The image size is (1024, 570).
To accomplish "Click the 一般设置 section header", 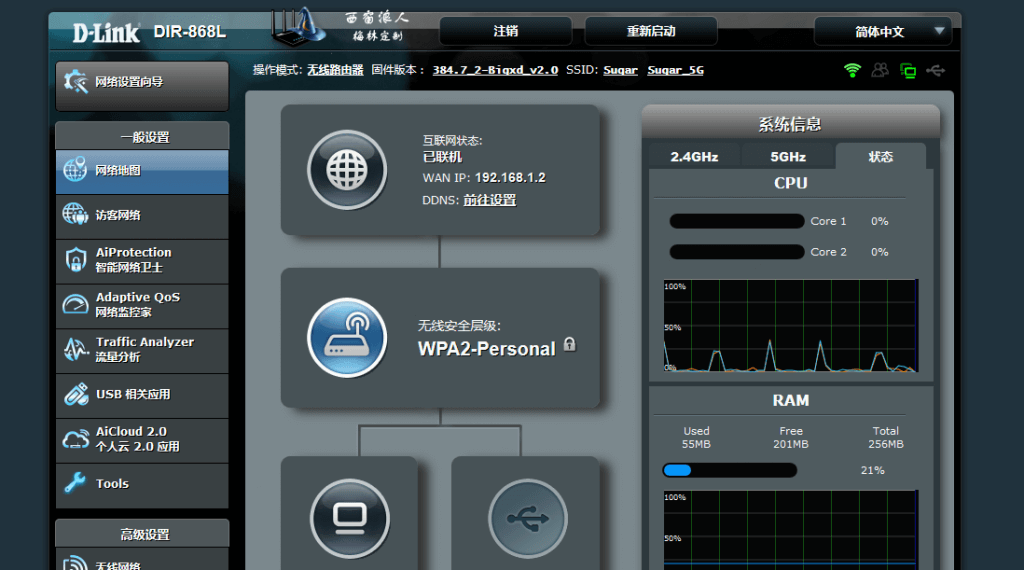I will [142, 136].
